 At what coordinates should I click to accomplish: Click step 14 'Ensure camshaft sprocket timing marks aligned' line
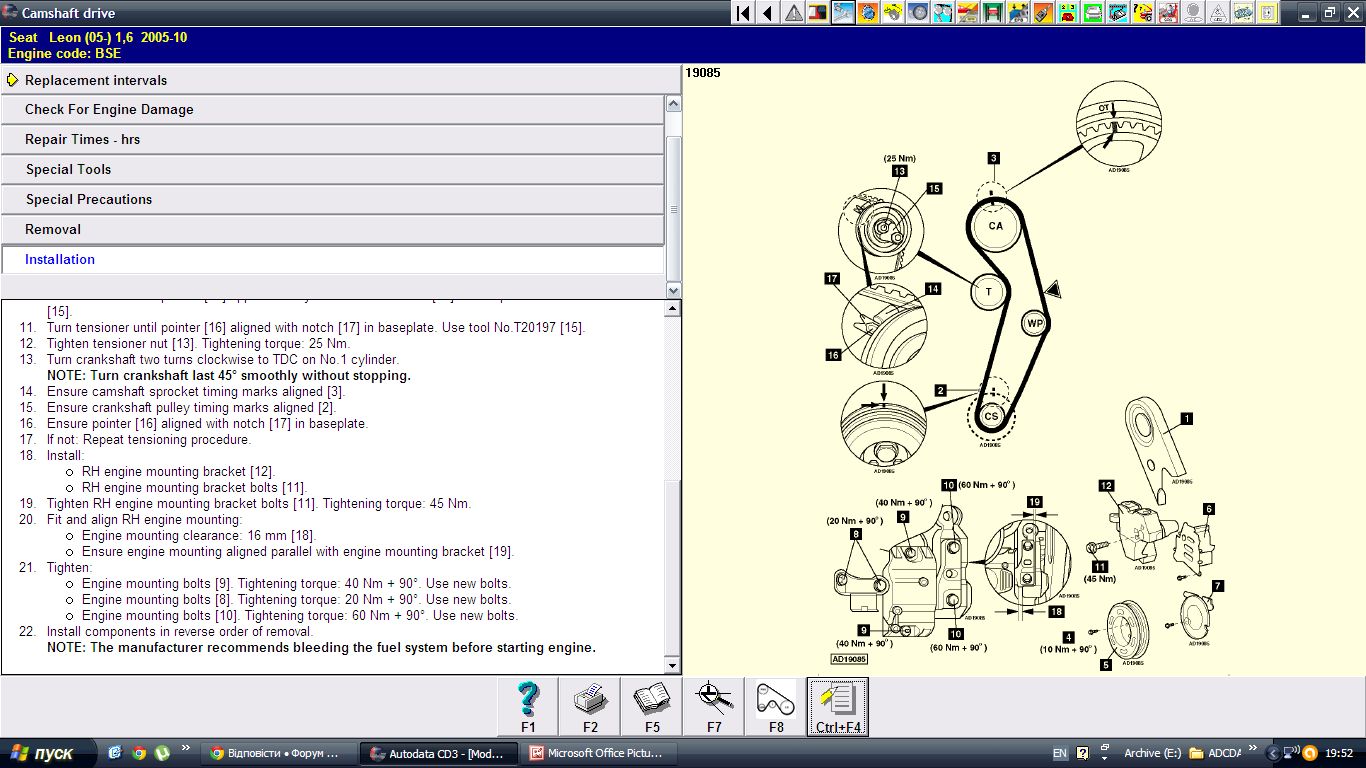[196, 392]
